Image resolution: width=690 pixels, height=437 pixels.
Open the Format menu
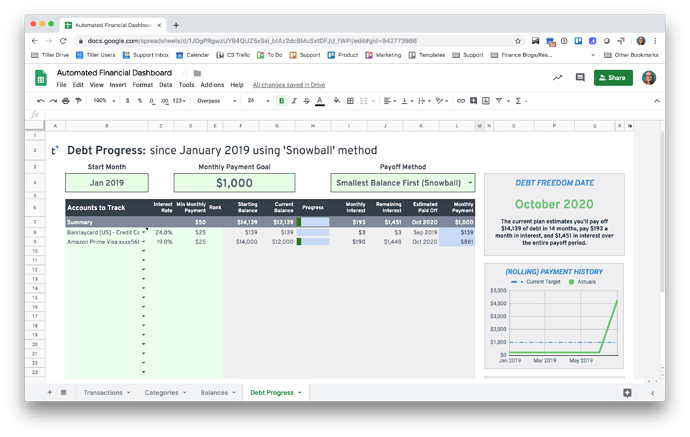coord(143,85)
